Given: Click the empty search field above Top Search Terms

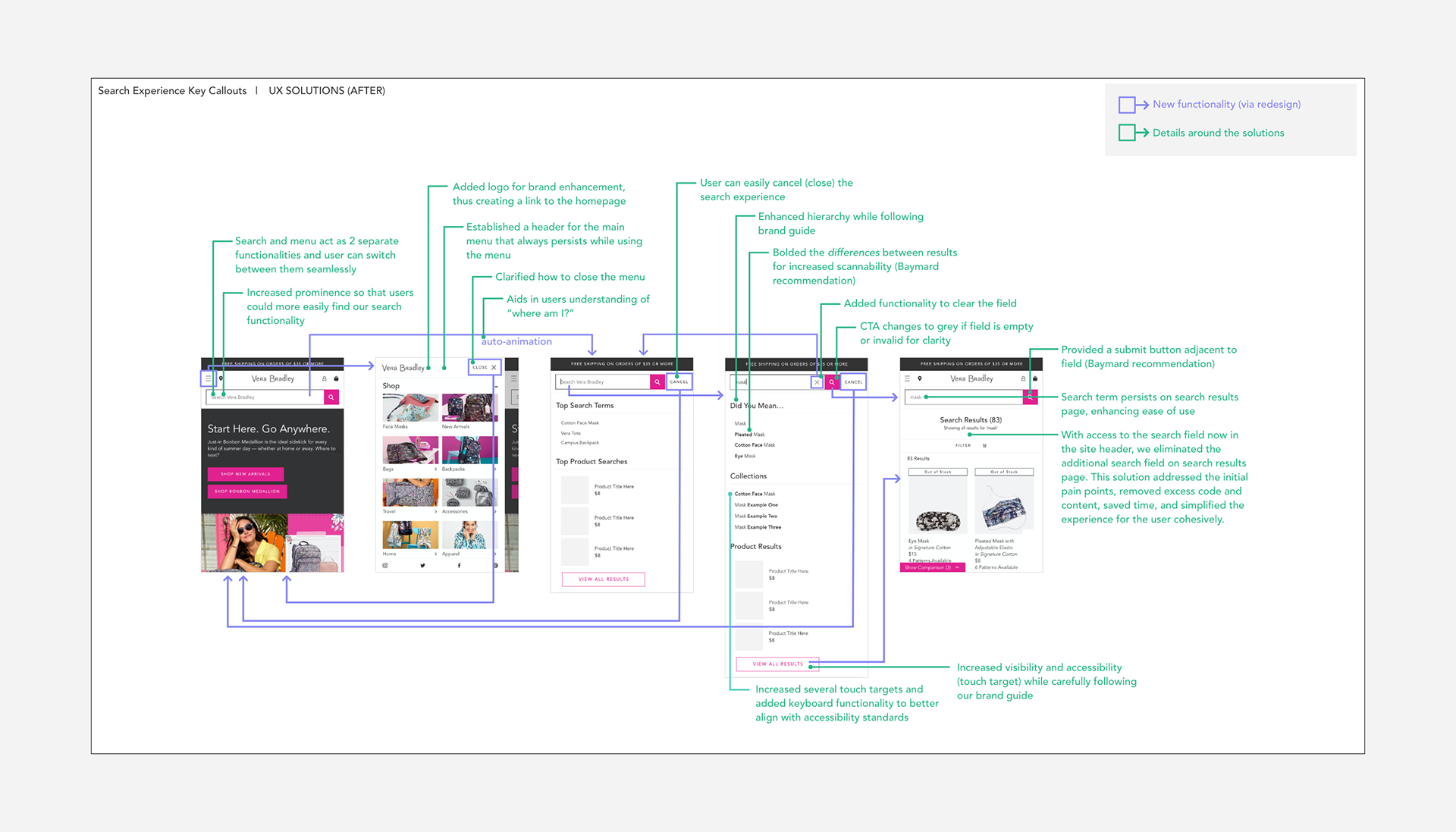Looking at the screenshot, I should (x=603, y=382).
